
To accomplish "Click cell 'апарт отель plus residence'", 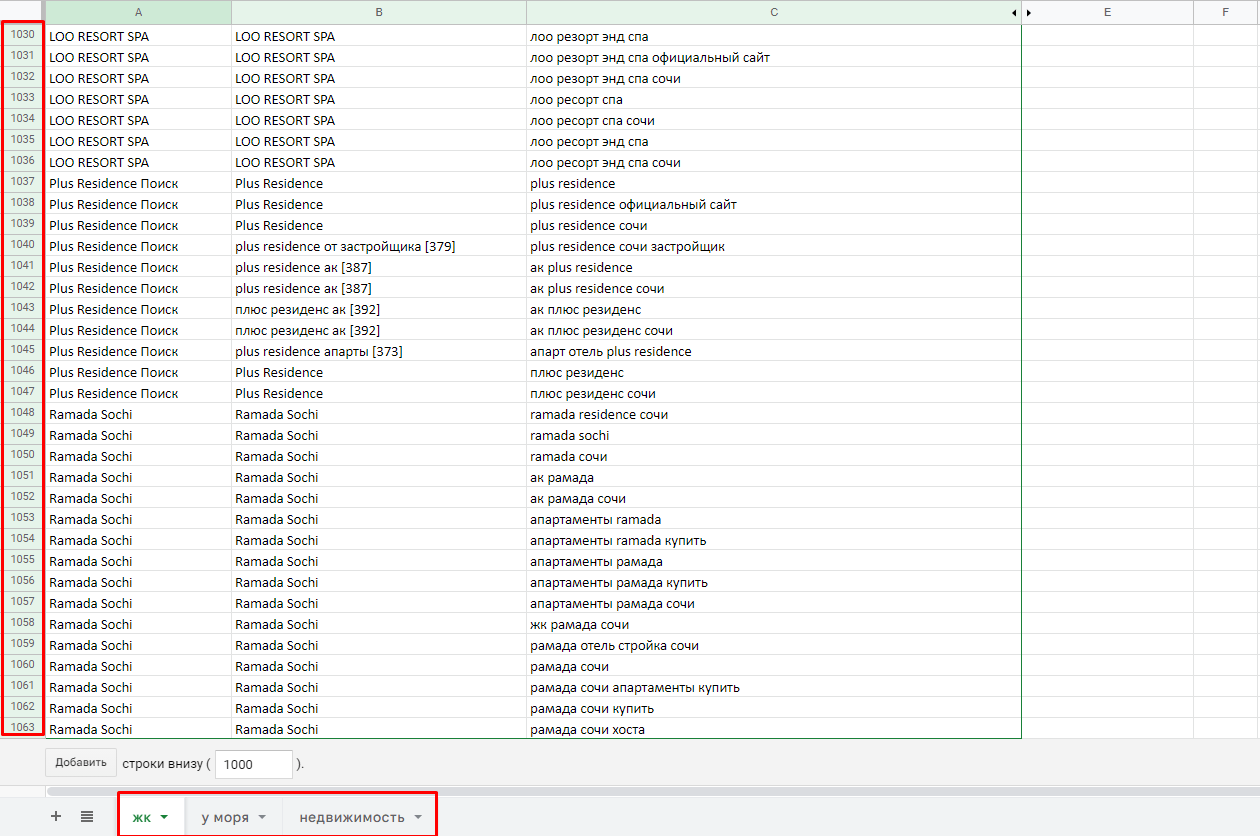I will point(774,351).
